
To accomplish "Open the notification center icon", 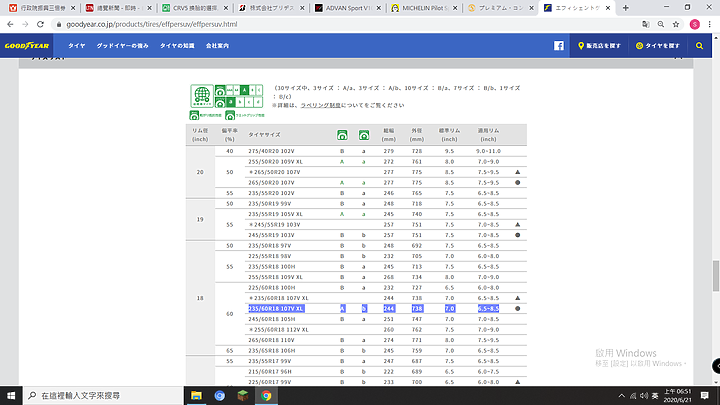I will coord(705,395).
